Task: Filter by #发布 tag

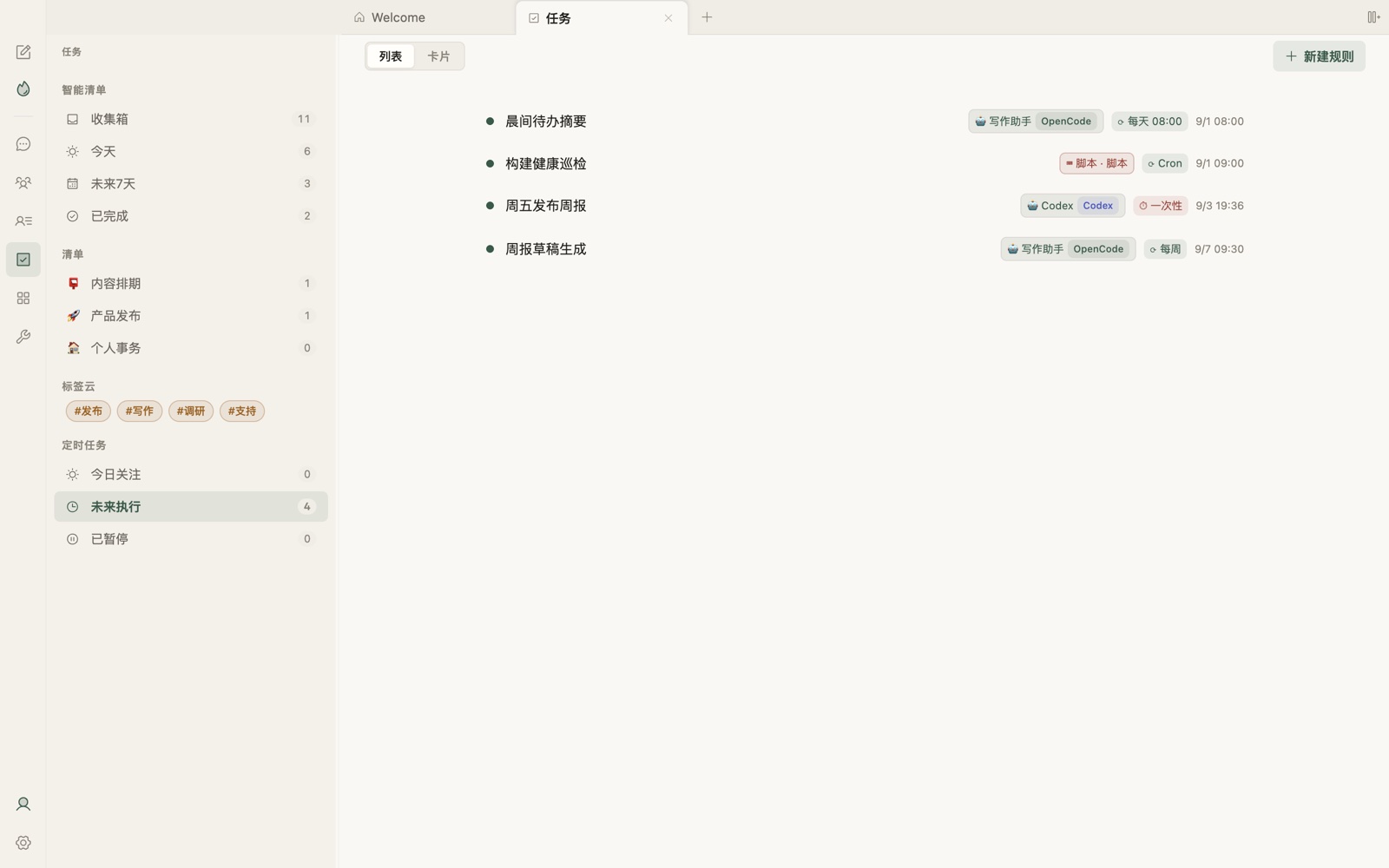Action: (x=88, y=411)
